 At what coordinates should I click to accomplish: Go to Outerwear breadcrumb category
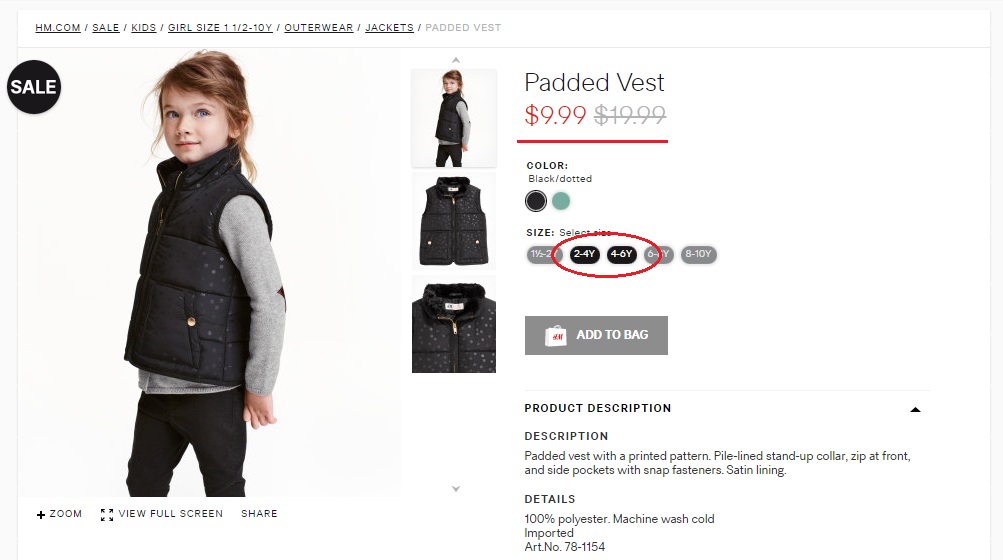pyautogui.click(x=318, y=28)
